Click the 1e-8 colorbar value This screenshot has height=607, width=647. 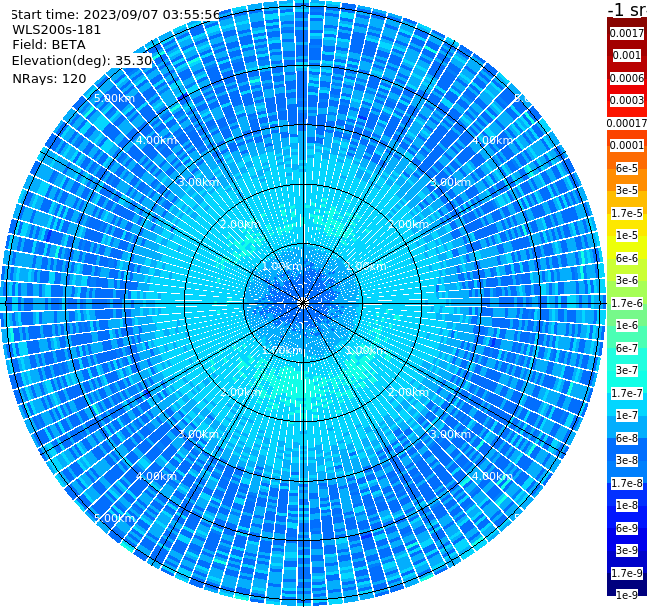coord(627,505)
